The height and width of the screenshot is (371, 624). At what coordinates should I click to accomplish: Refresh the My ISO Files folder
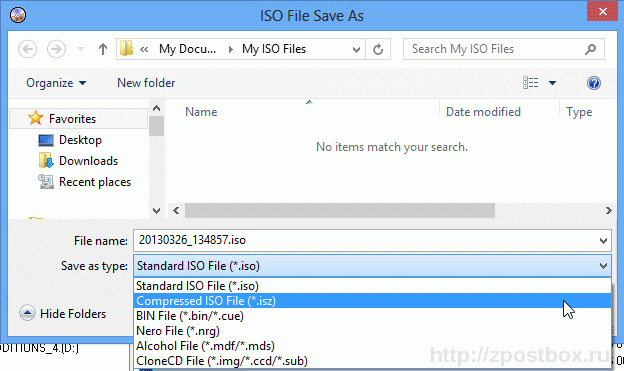click(378, 49)
